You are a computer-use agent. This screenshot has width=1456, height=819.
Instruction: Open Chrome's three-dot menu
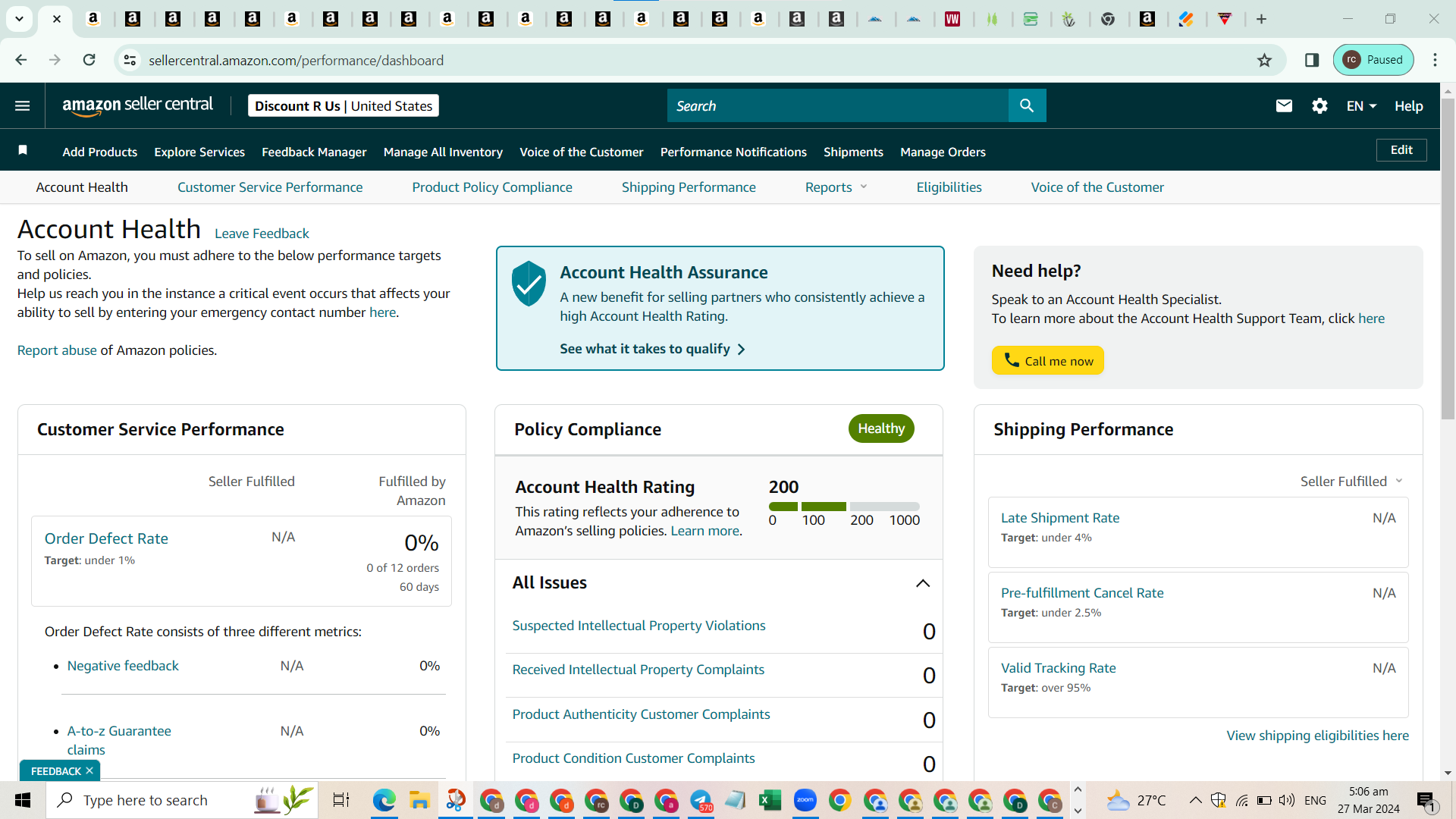point(1435,60)
